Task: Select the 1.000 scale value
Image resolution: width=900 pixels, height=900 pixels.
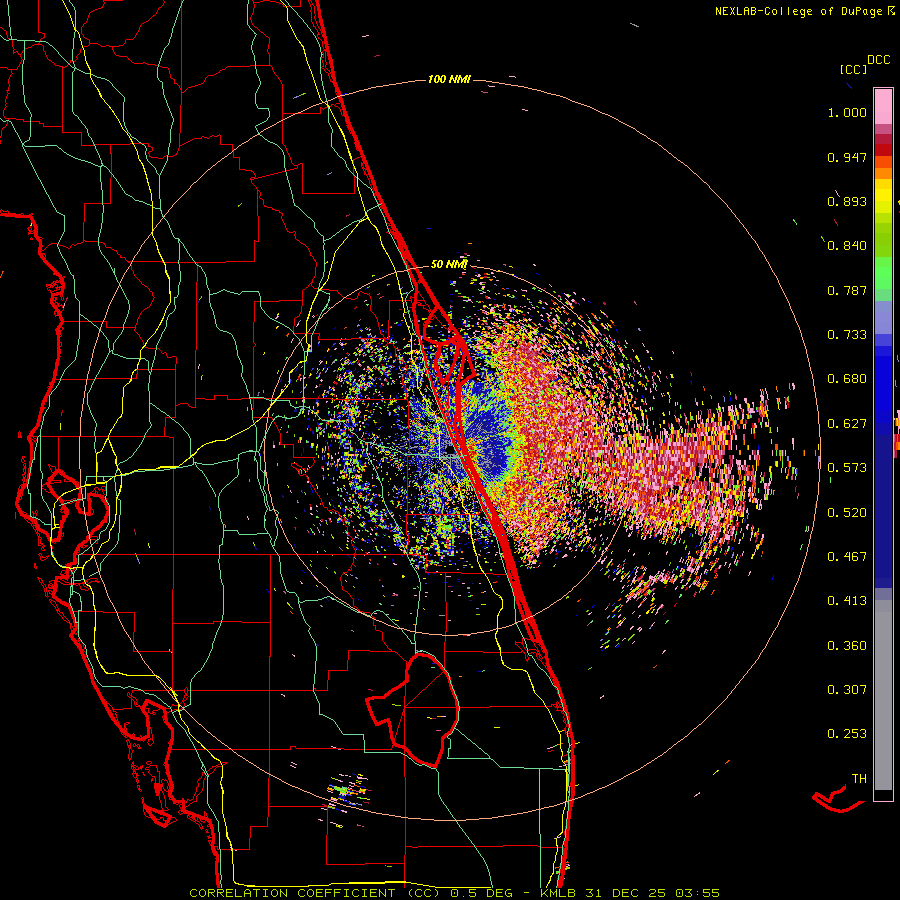Action: (x=847, y=112)
